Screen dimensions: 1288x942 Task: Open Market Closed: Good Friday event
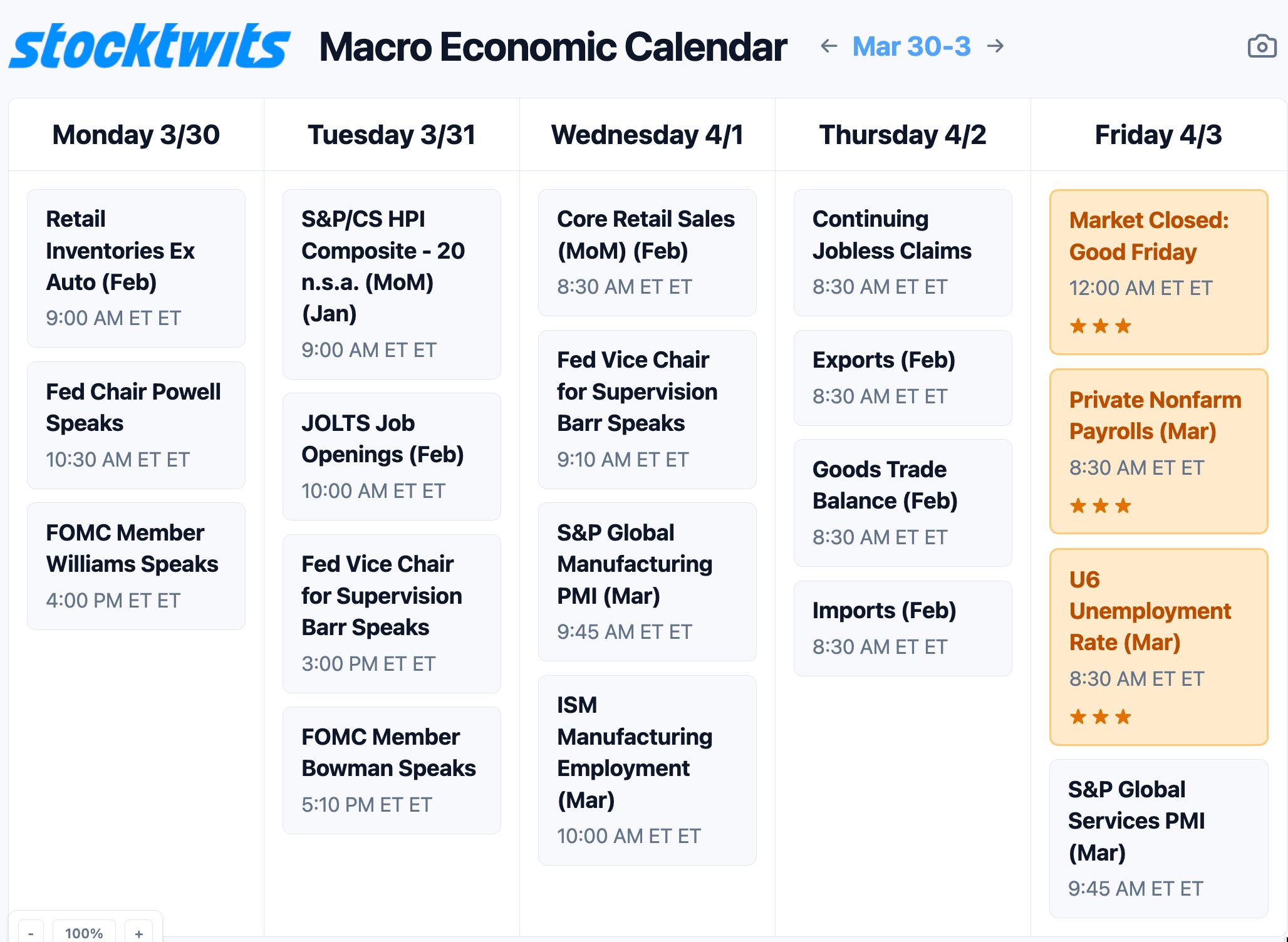[1158, 272]
